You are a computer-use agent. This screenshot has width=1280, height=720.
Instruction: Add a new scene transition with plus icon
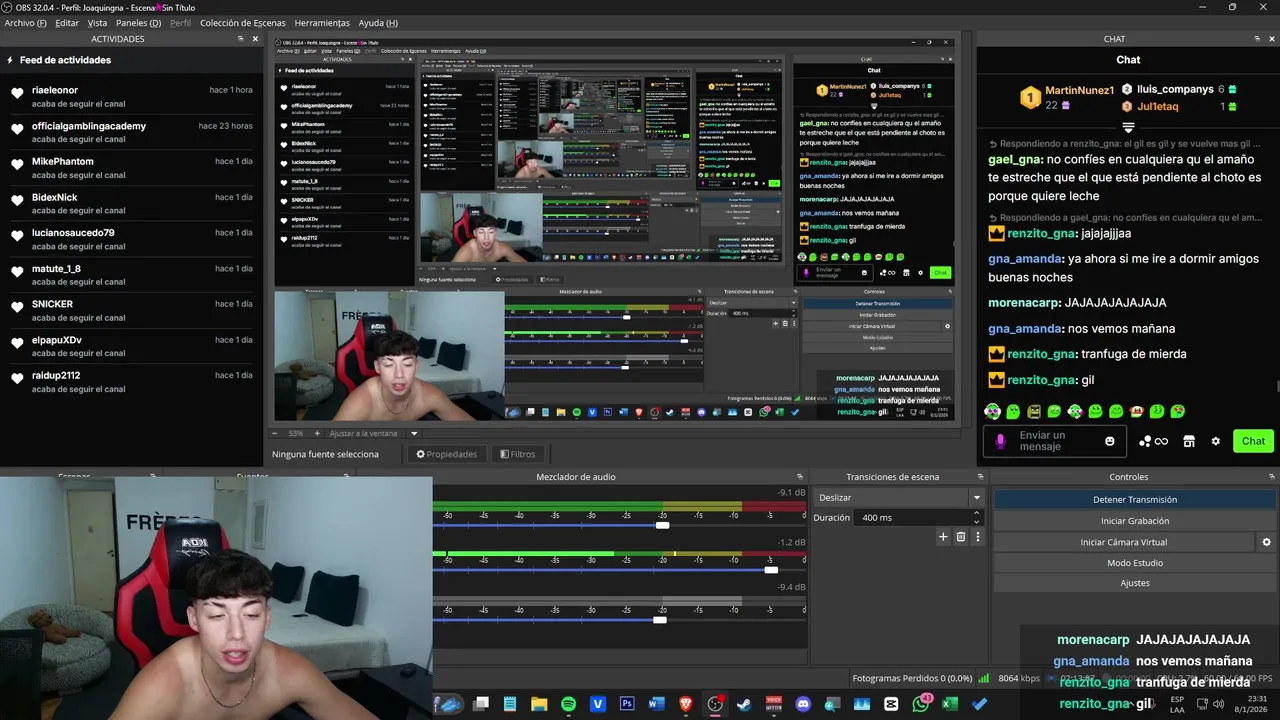(x=943, y=537)
